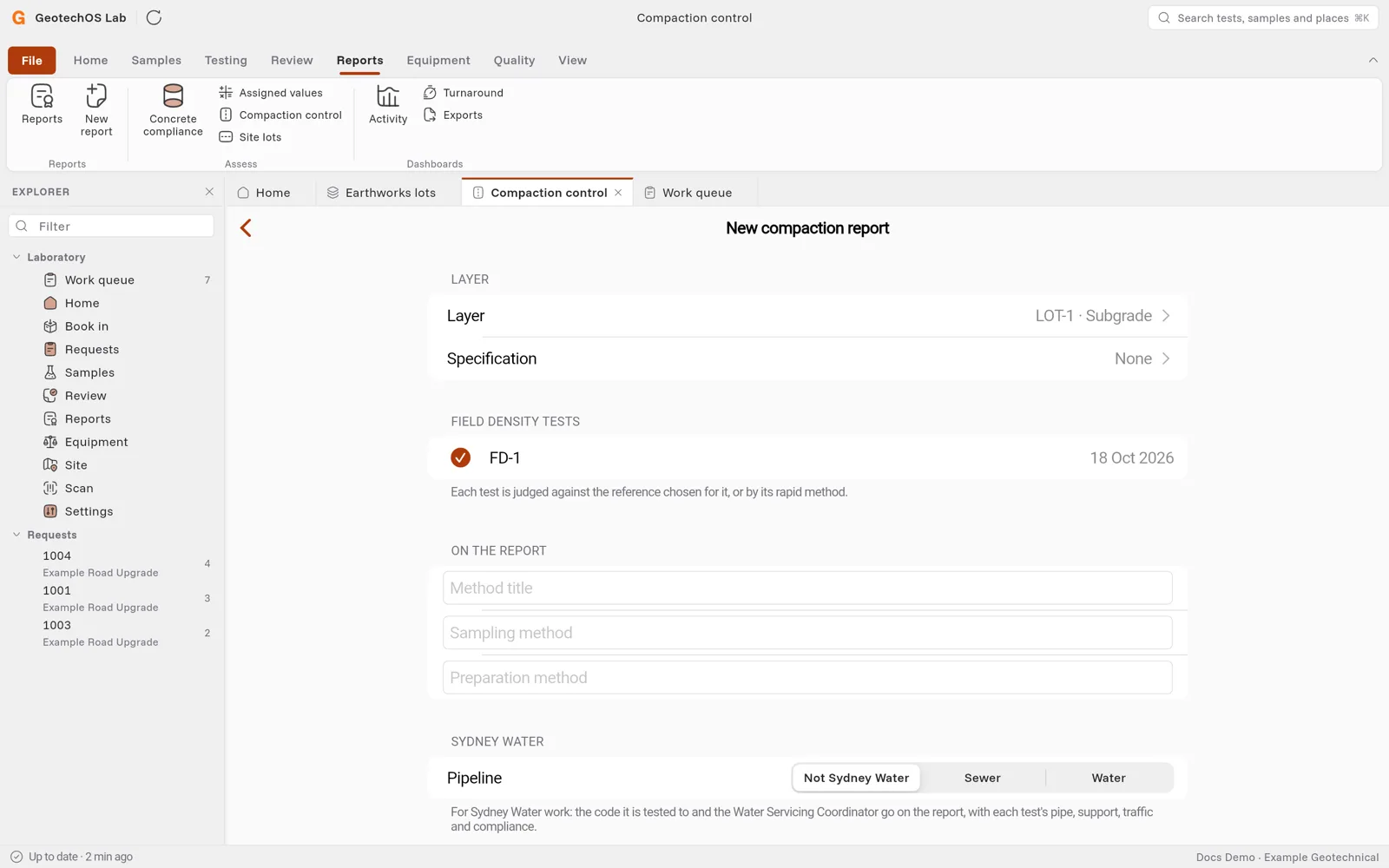This screenshot has height=868, width=1389.
Task: Collapse the ribbon with top-right chevron
Action: click(x=1373, y=60)
